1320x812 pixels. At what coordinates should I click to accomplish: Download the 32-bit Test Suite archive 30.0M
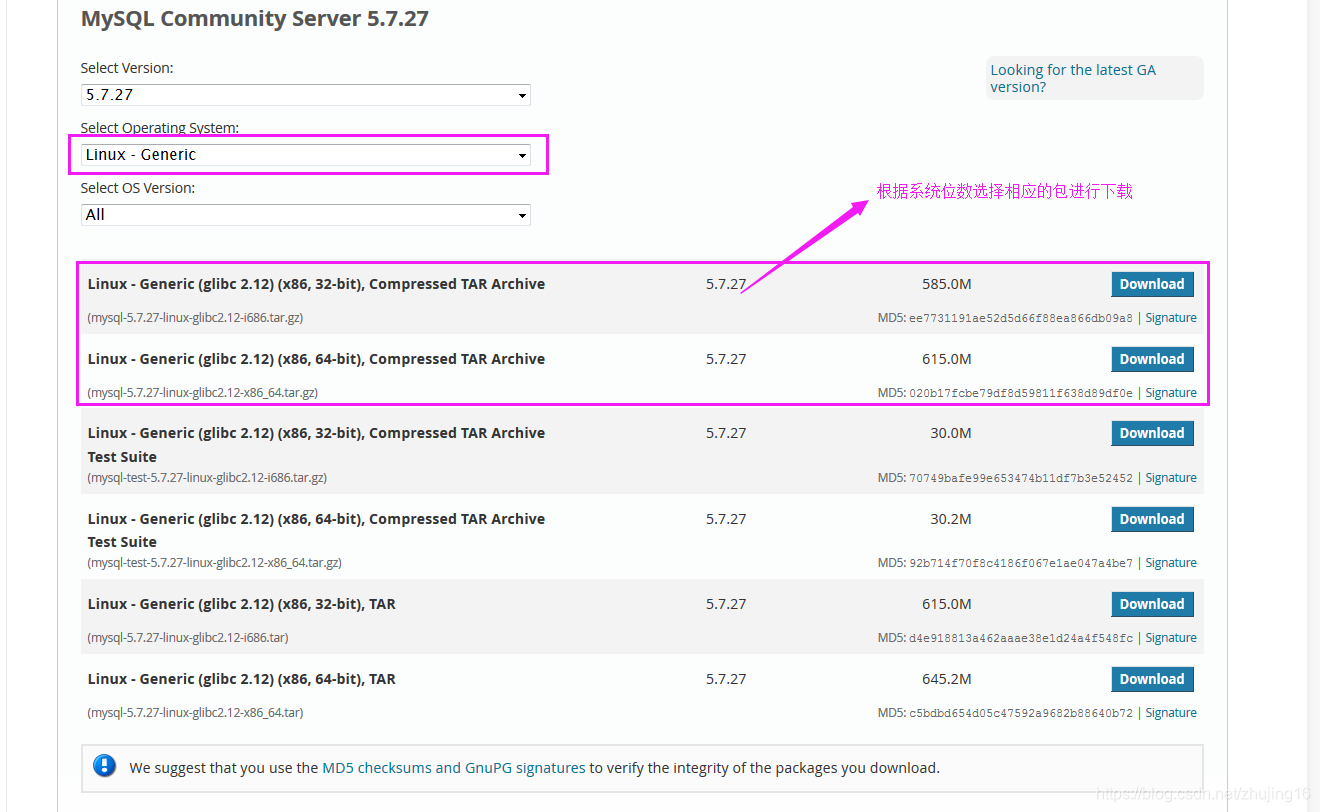point(1152,433)
